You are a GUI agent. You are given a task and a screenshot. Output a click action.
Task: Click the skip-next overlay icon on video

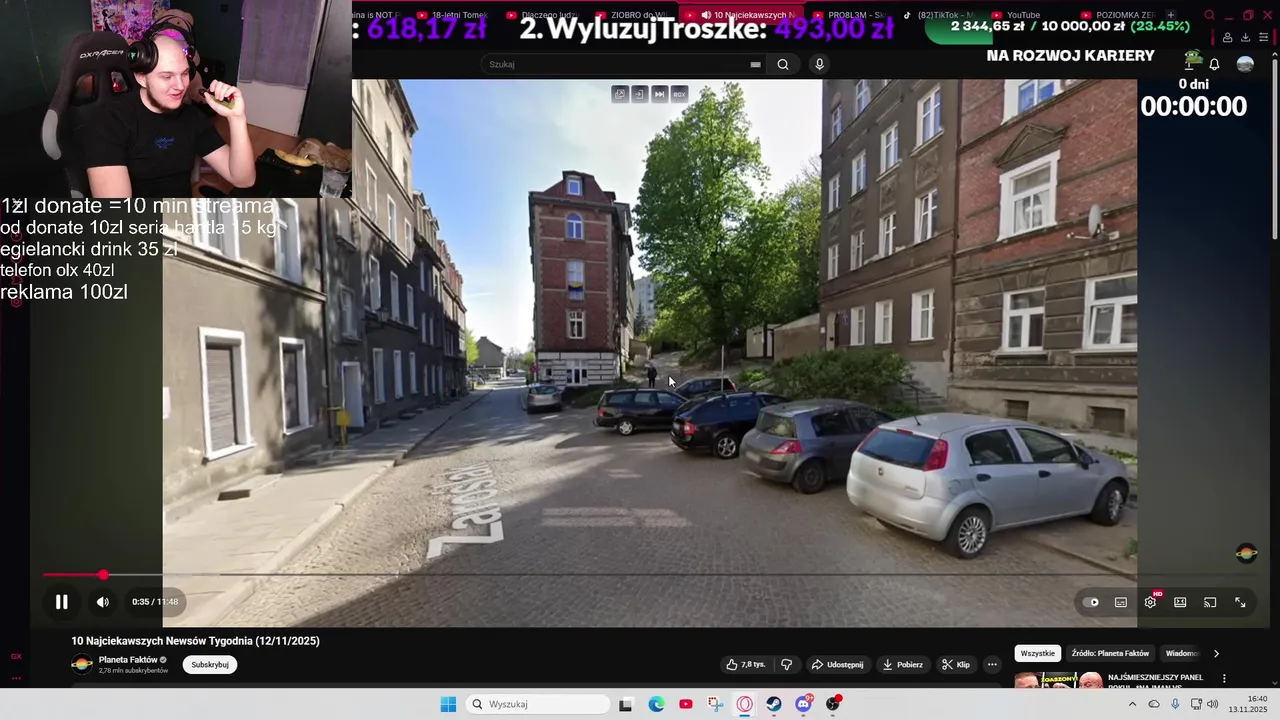coord(659,94)
